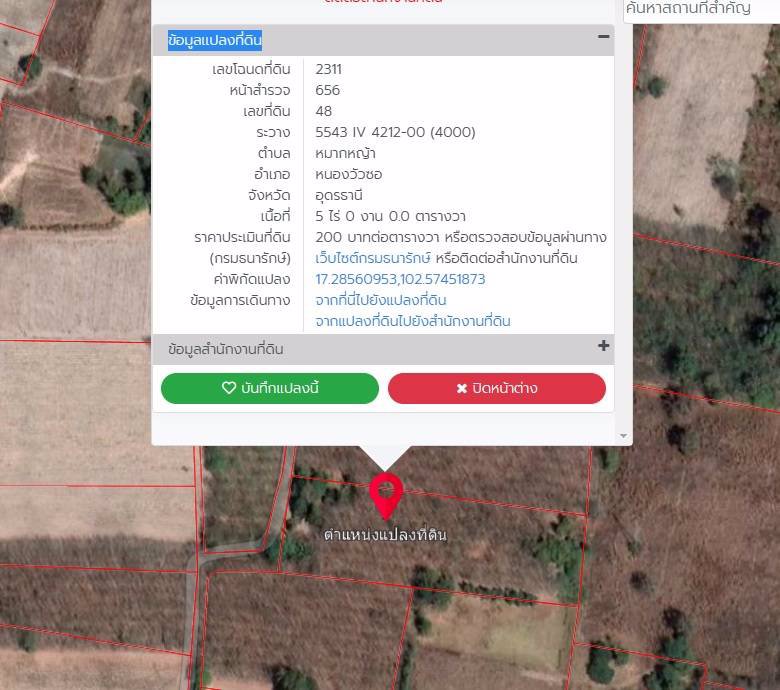Click the ตำแหน่งแปลงที่ดิน label under the pin
Viewport: 780px width, 690px height.
pos(385,535)
